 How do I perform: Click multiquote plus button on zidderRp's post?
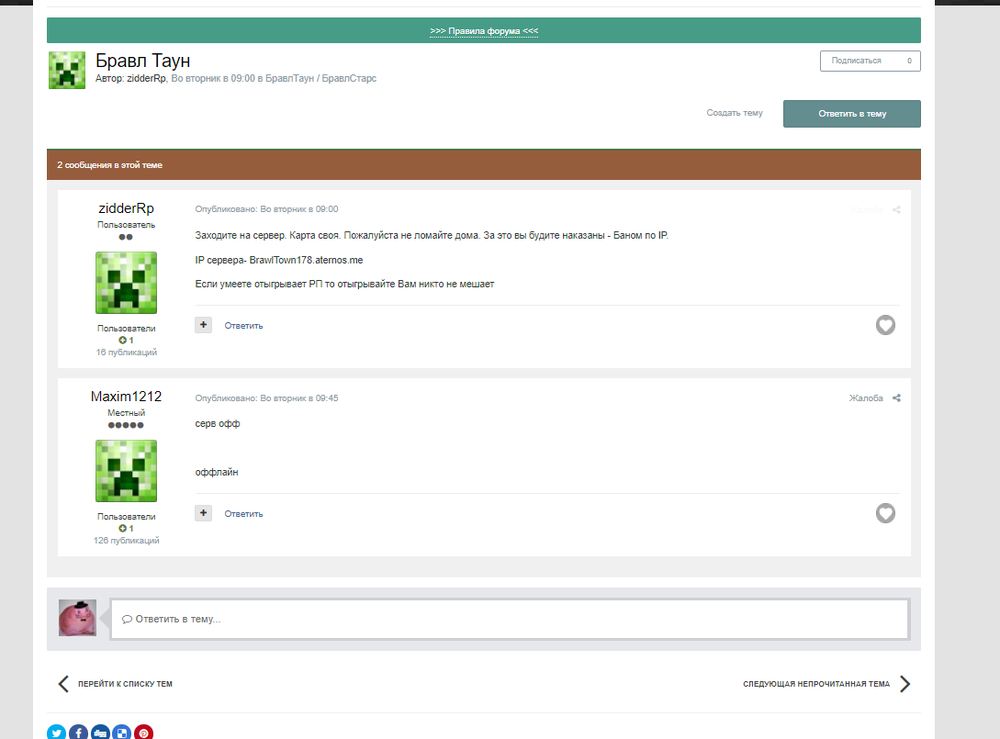pyautogui.click(x=203, y=325)
